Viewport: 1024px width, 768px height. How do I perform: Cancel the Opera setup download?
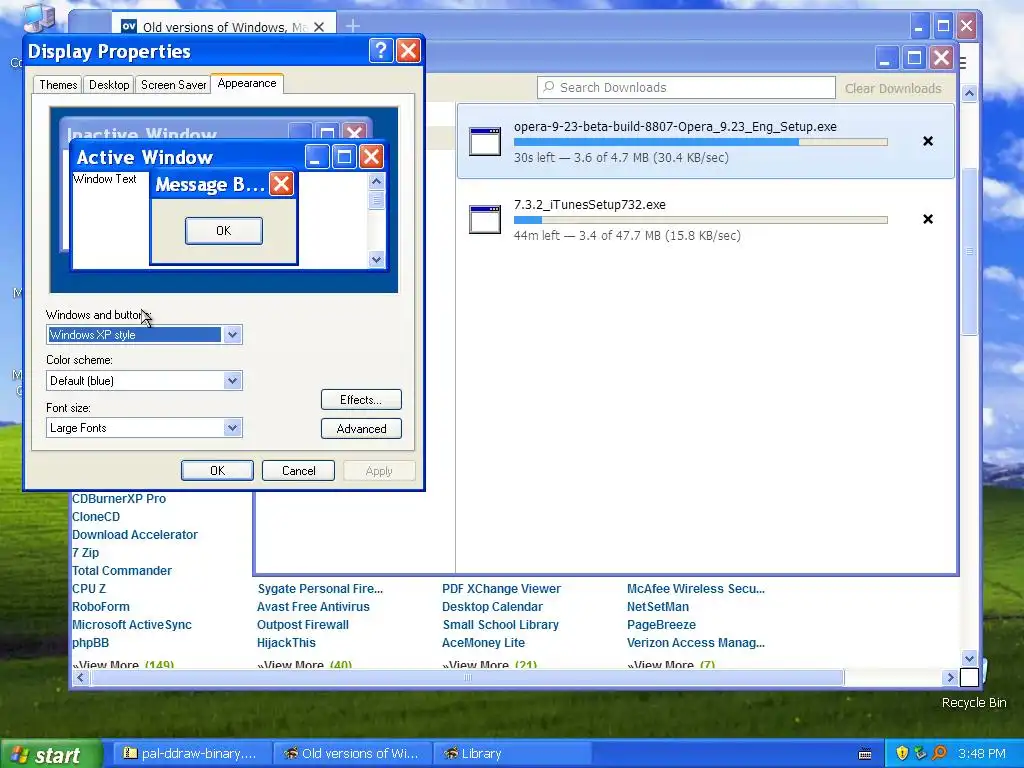coord(927,141)
